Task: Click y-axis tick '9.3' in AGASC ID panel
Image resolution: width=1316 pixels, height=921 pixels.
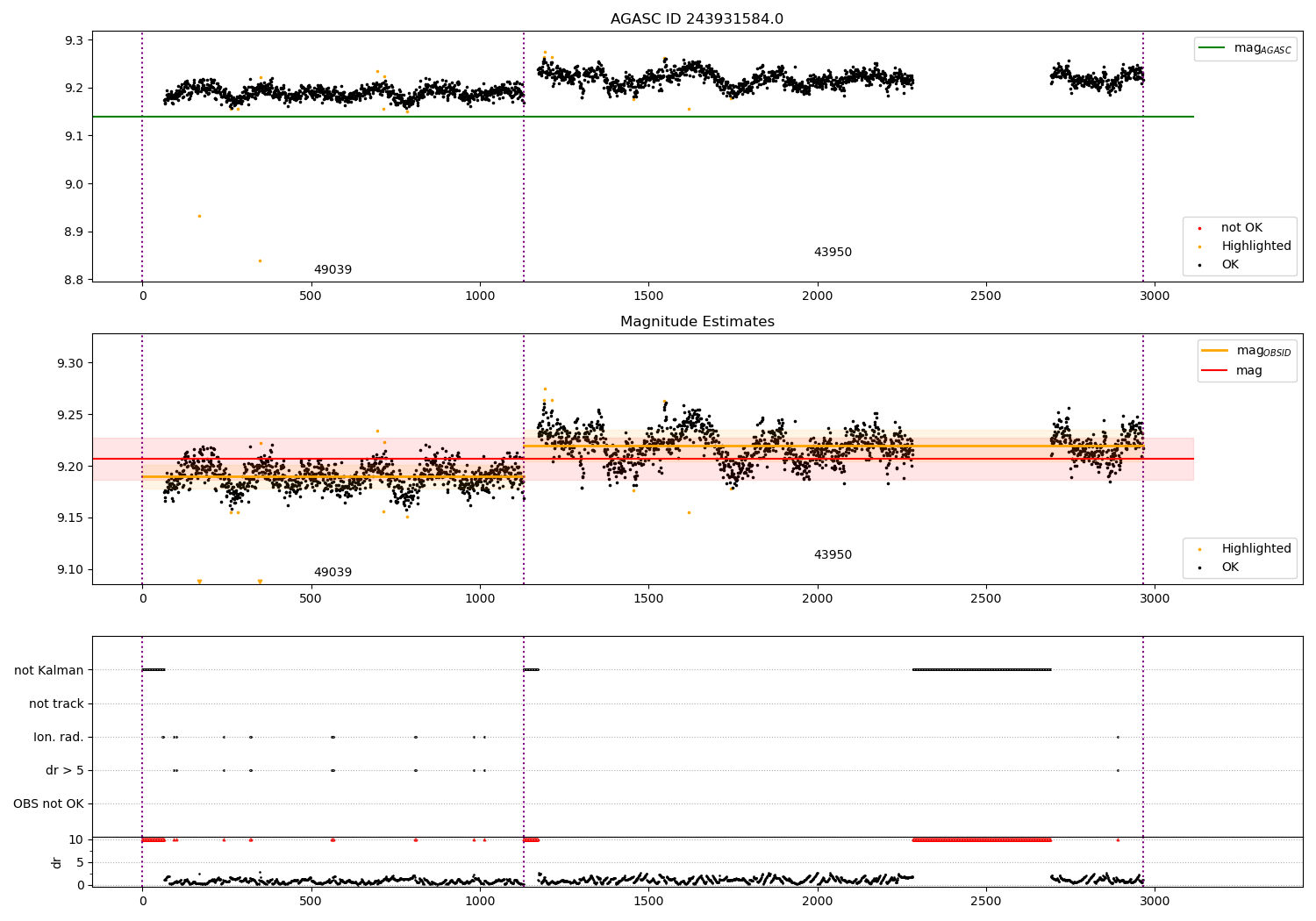Action: pos(74,41)
